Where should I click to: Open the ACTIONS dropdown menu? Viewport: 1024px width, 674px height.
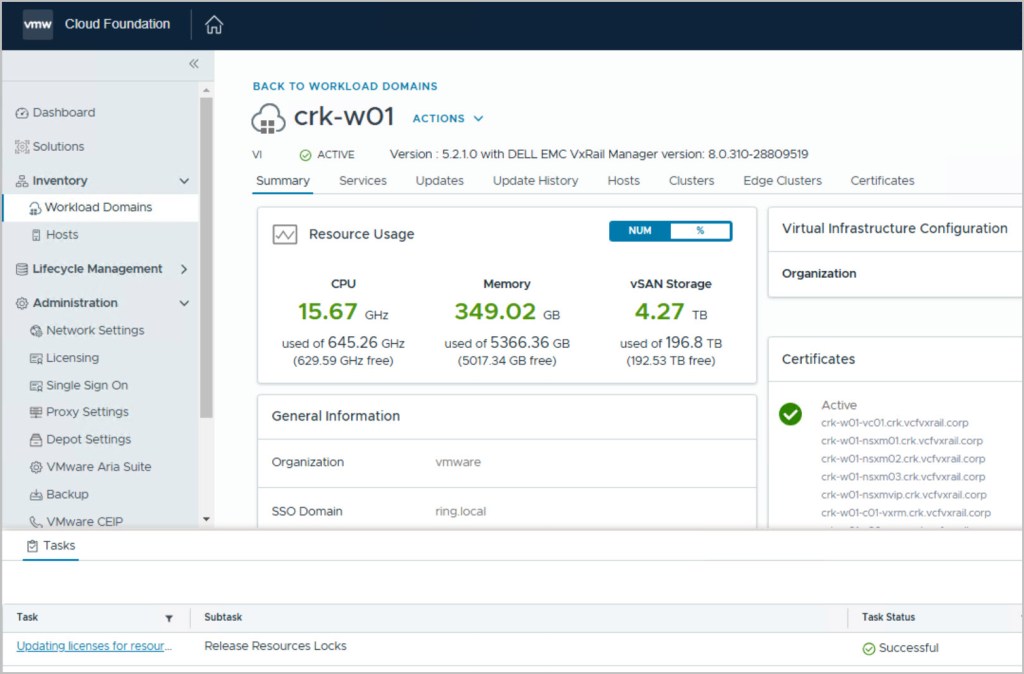(448, 118)
